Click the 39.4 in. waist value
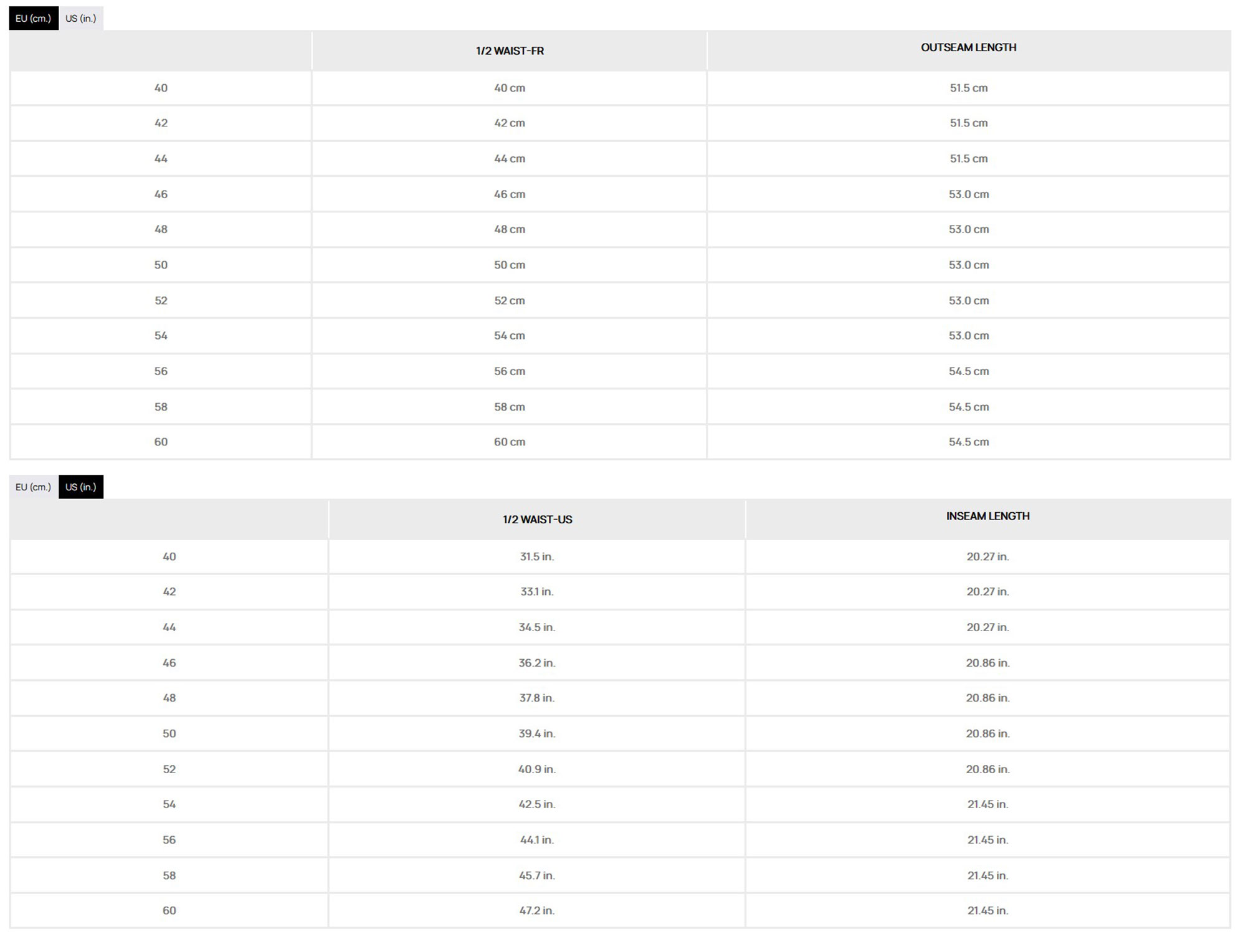 click(537, 733)
